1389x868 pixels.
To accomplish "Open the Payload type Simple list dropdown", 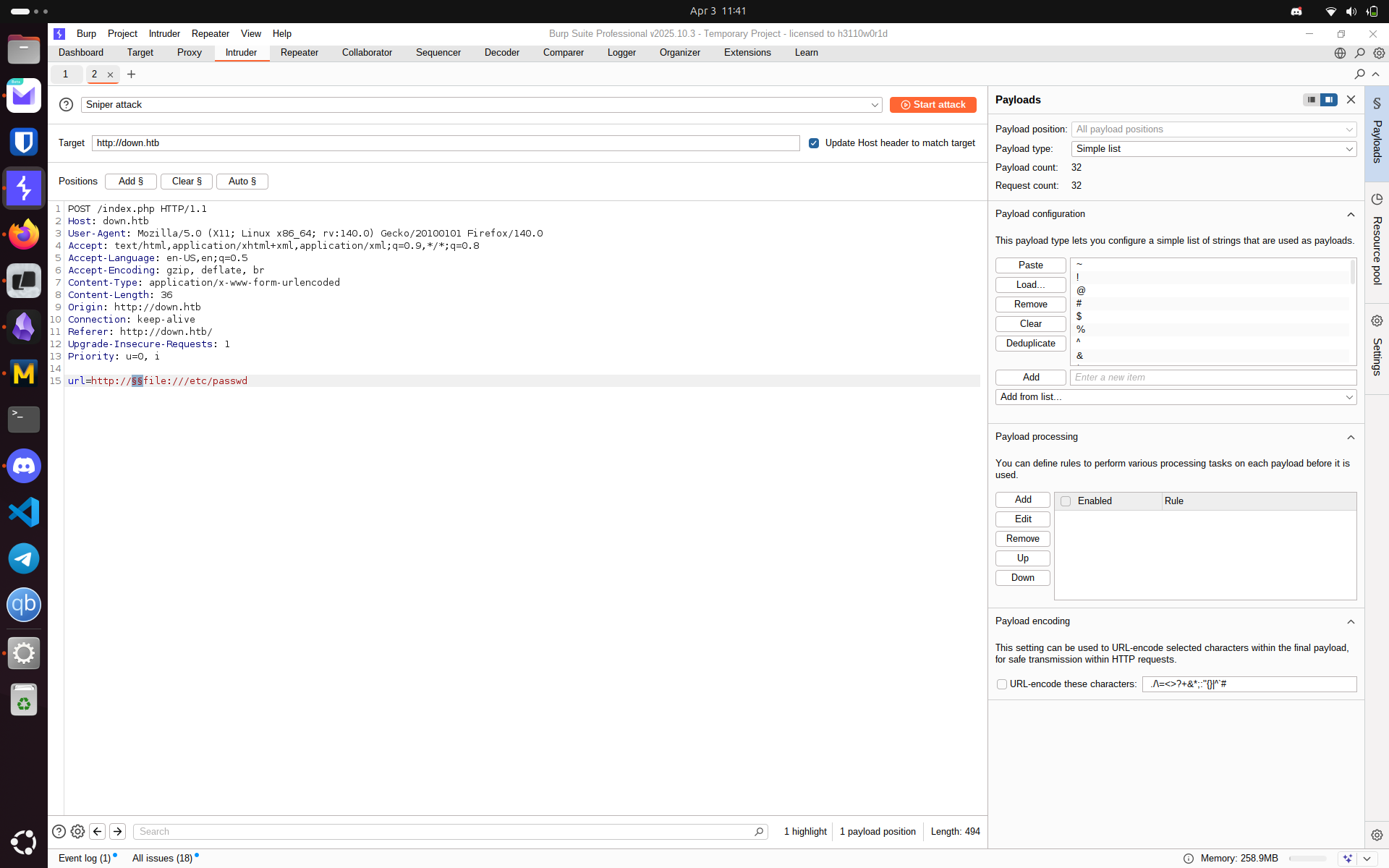I will point(1213,149).
